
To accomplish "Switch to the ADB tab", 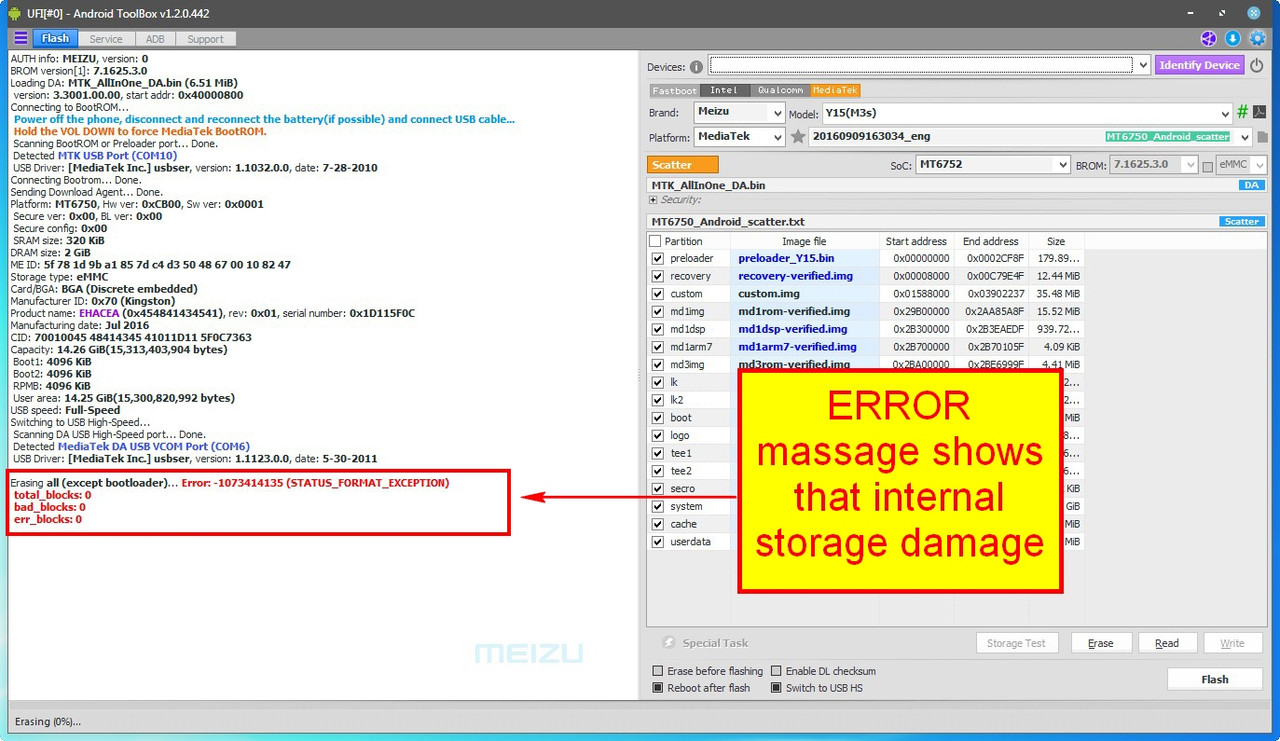I will [155, 39].
